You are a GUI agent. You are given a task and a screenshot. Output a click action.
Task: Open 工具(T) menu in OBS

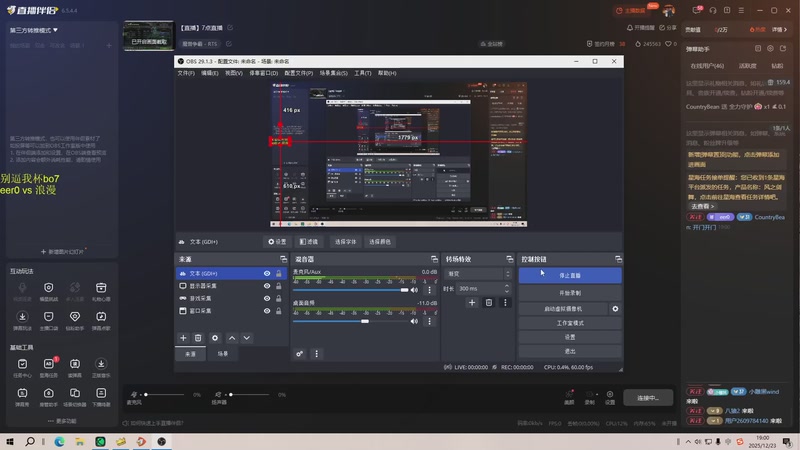tap(363, 73)
